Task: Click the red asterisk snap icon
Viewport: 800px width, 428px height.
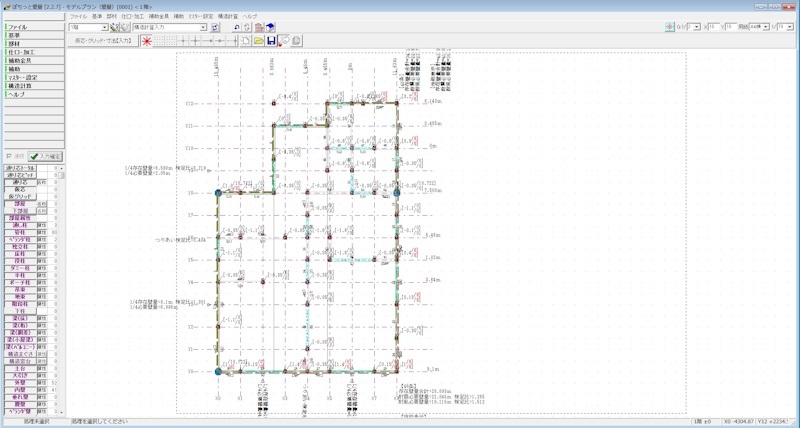Action: [x=147, y=41]
